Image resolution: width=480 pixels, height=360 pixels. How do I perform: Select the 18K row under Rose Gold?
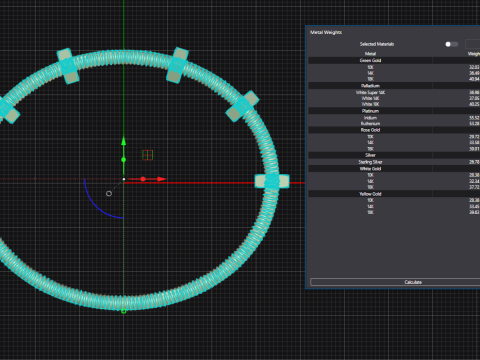tap(394, 149)
